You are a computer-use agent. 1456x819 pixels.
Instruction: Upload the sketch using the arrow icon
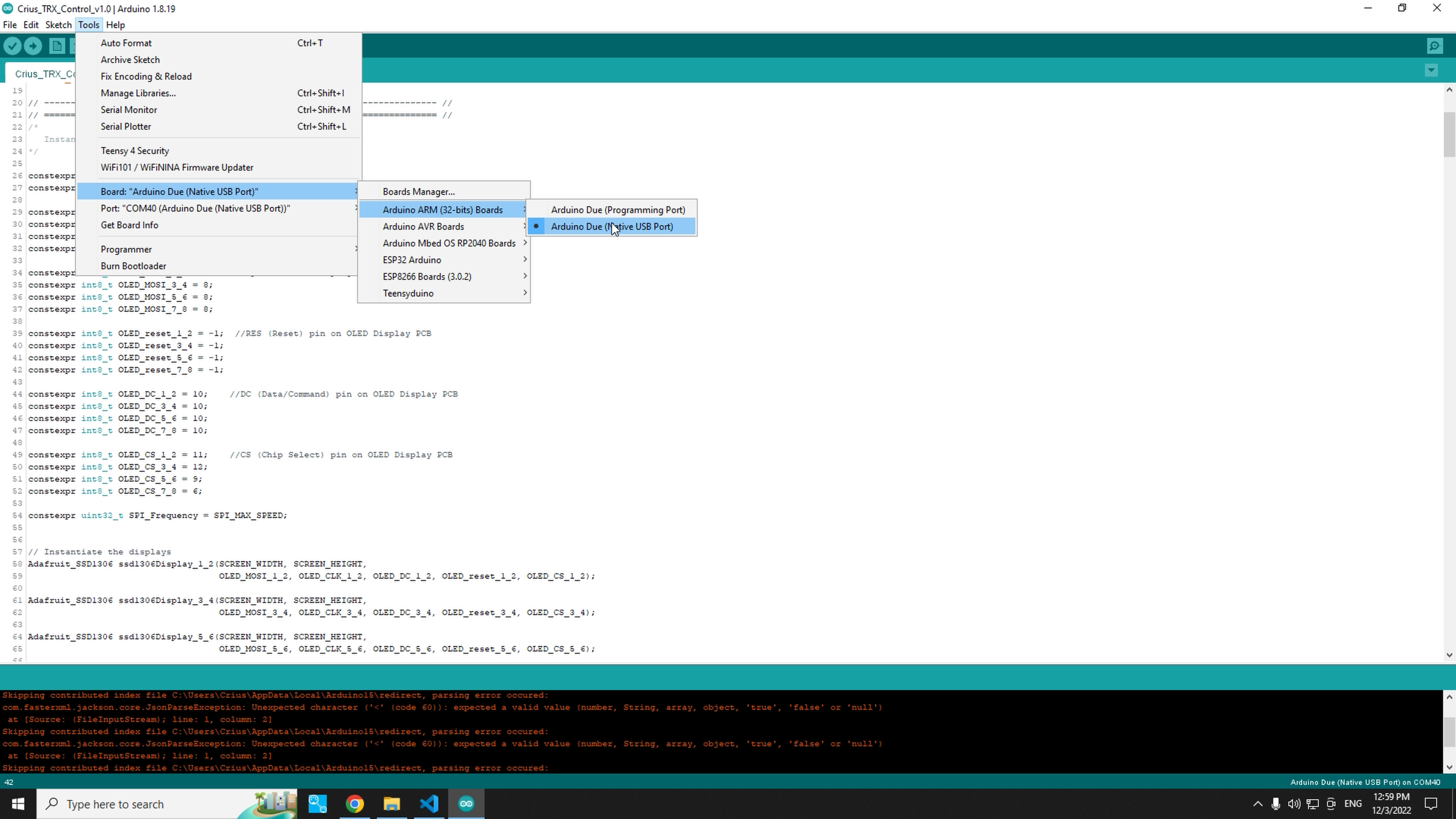[x=33, y=46]
